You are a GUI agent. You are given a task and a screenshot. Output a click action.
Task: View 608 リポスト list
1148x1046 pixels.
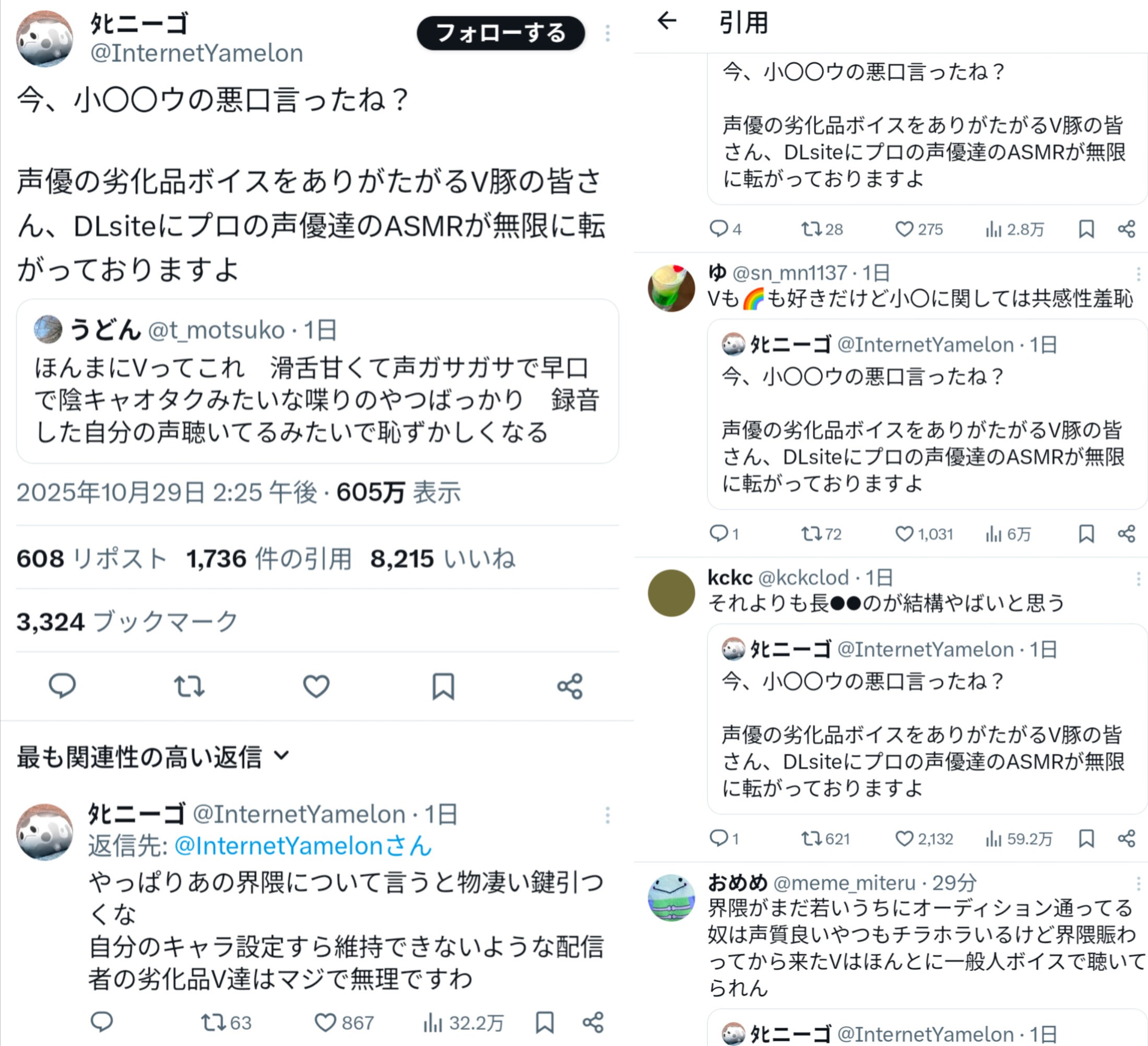coord(92,559)
